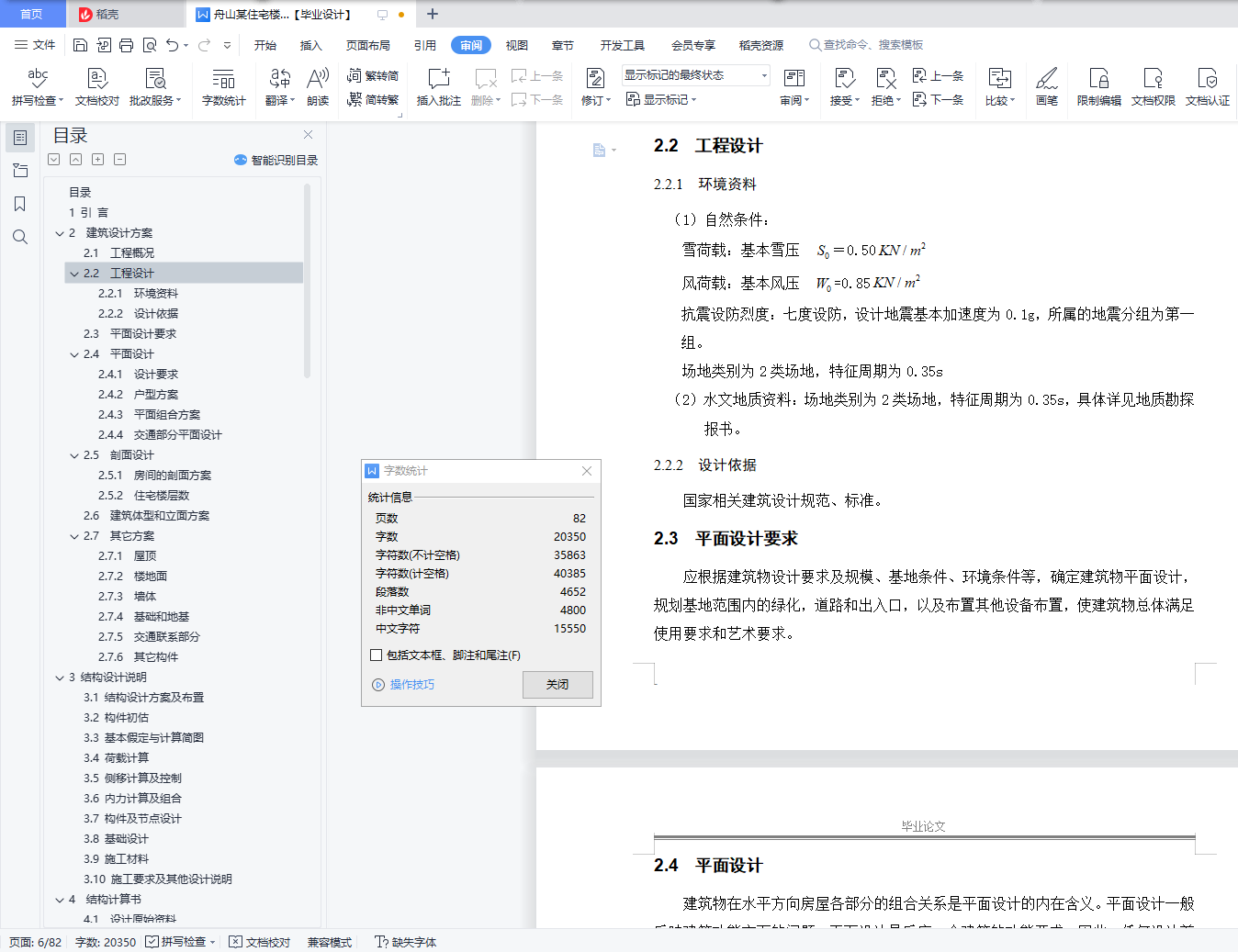
Task: Click the 文档校对 ribbon icon
Action: tap(97, 87)
